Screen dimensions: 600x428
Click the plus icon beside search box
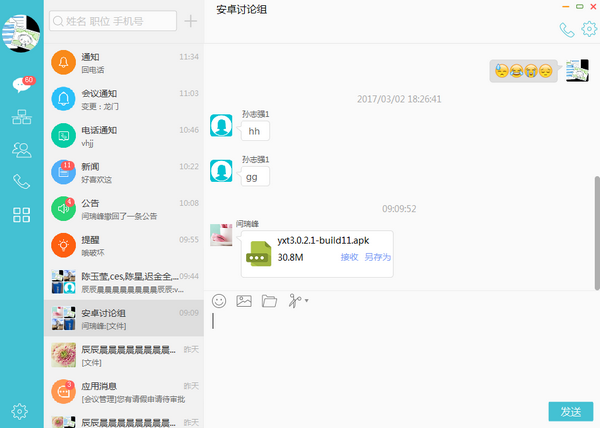pyautogui.click(x=191, y=21)
